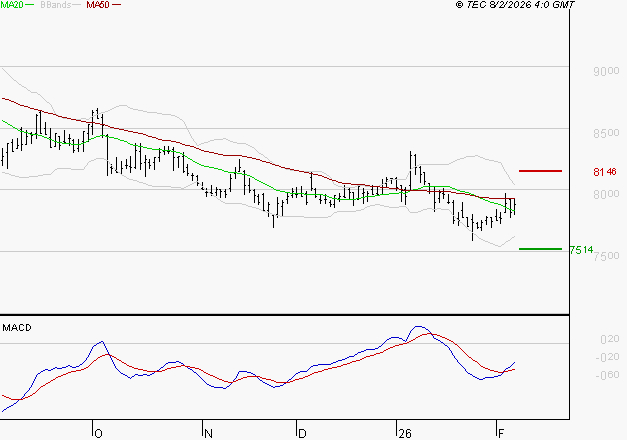The width and height of the screenshot is (627, 440).
Task: Click the 8500 price axis label
Action: 606,133
